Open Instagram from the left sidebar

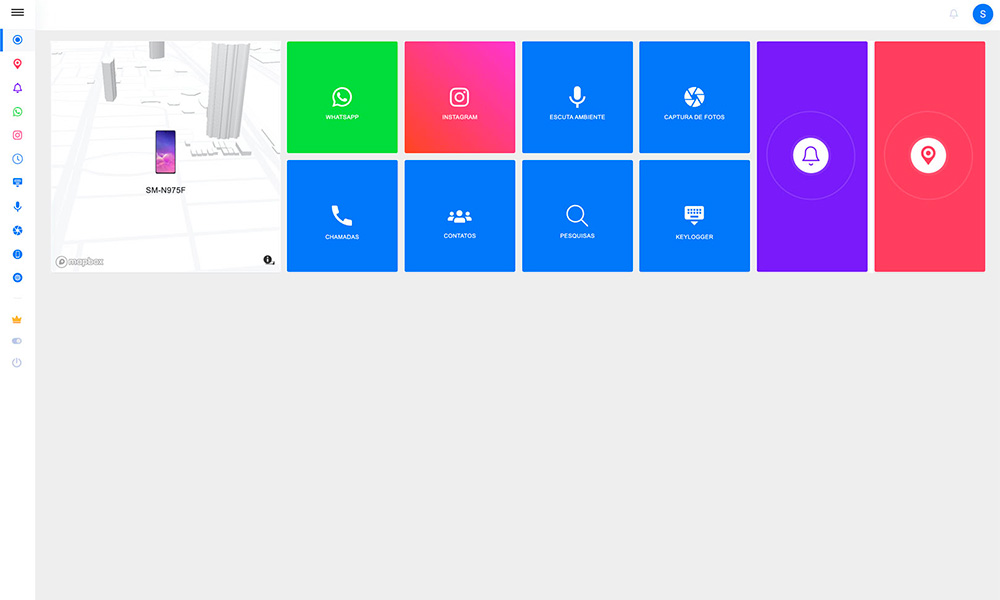point(17,135)
